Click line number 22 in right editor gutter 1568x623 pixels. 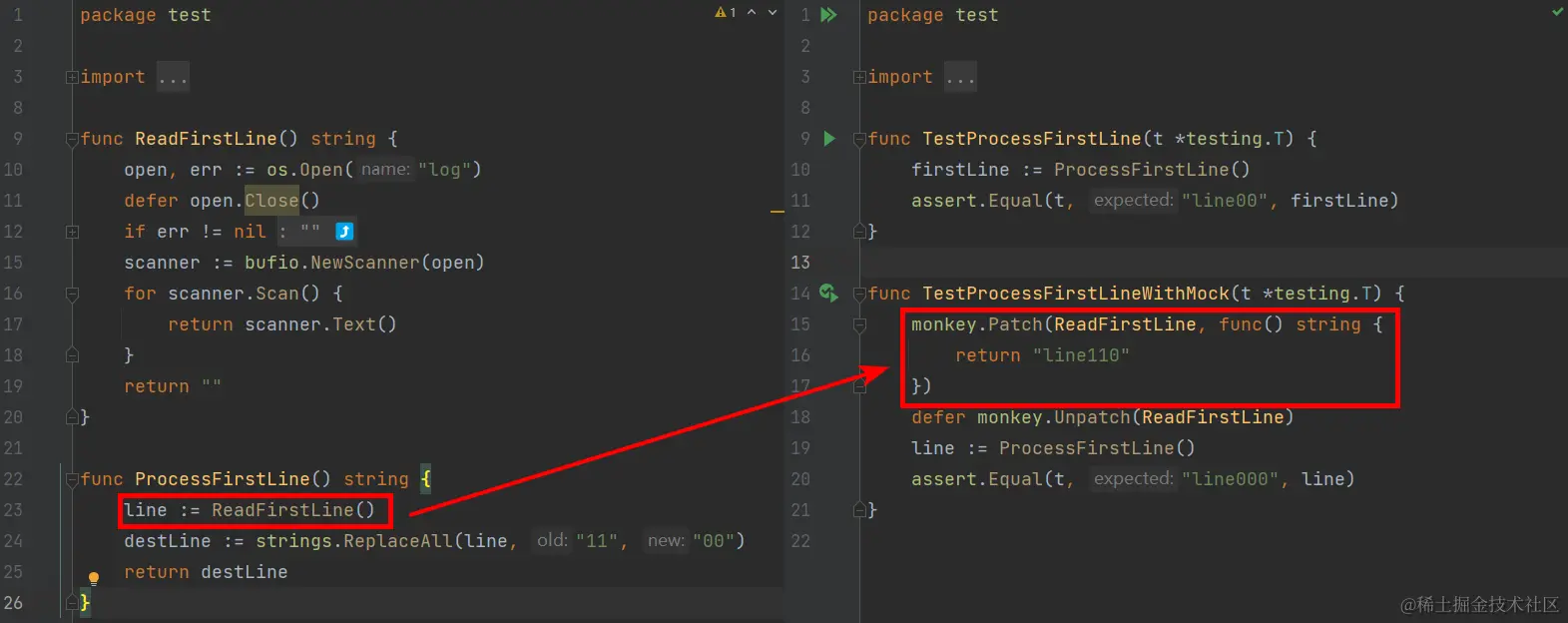(800, 541)
